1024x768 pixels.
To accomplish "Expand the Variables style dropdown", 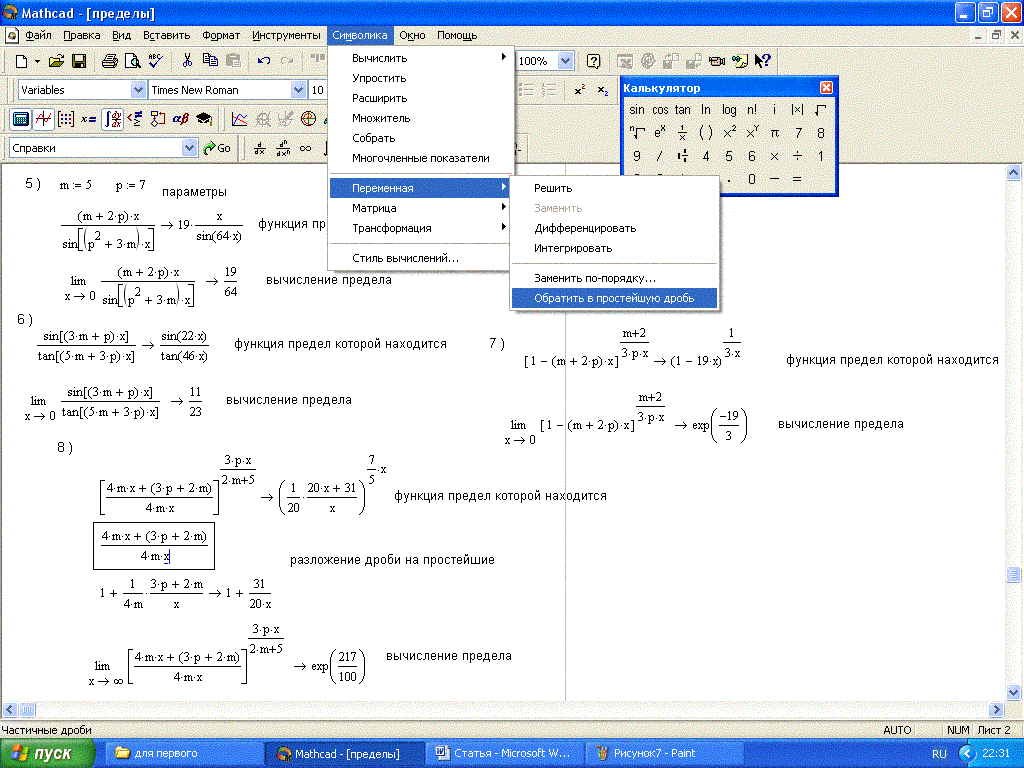I will click(x=136, y=90).
